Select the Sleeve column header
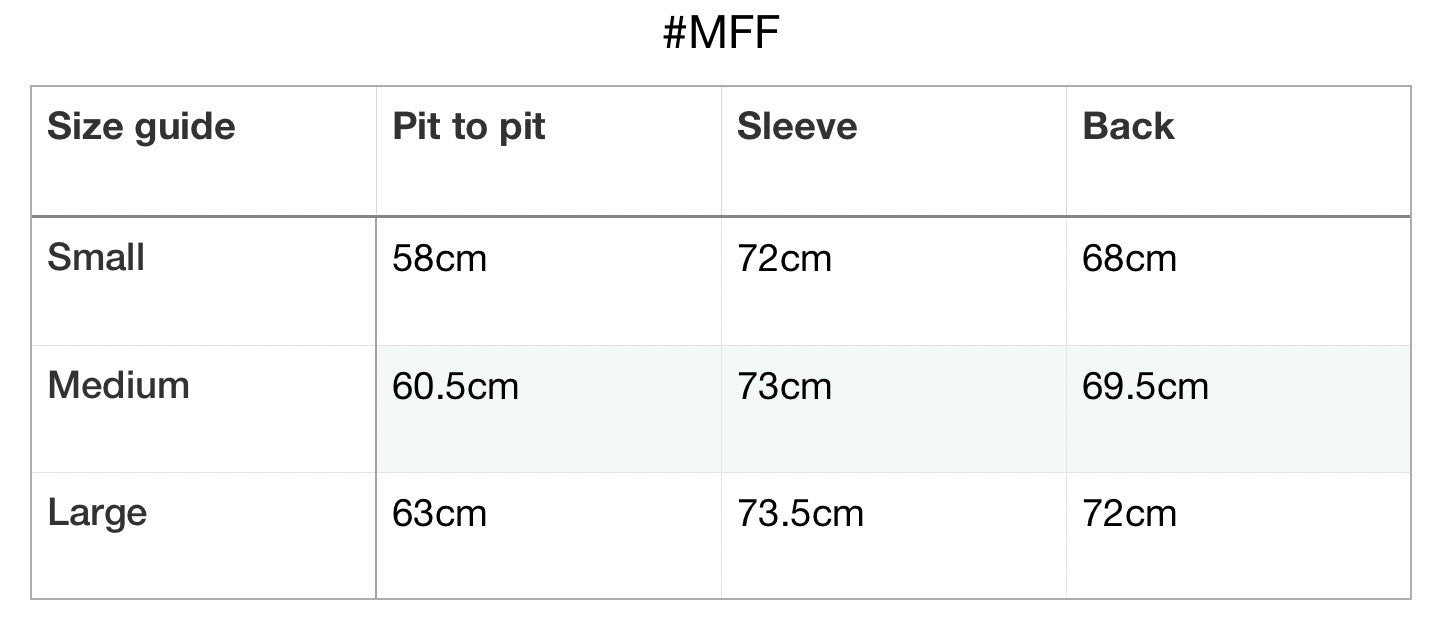Viewport: 1443px width, 627px height. click(x=797, y=127)
